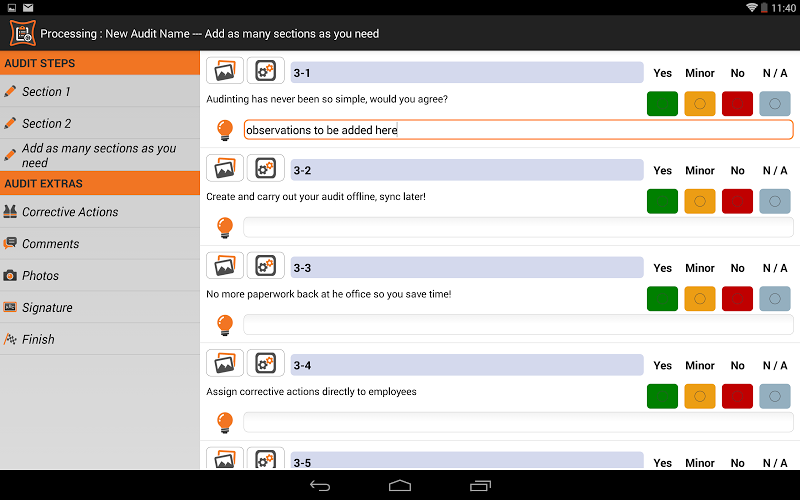Tap the Signature icon

coord(10,307)
